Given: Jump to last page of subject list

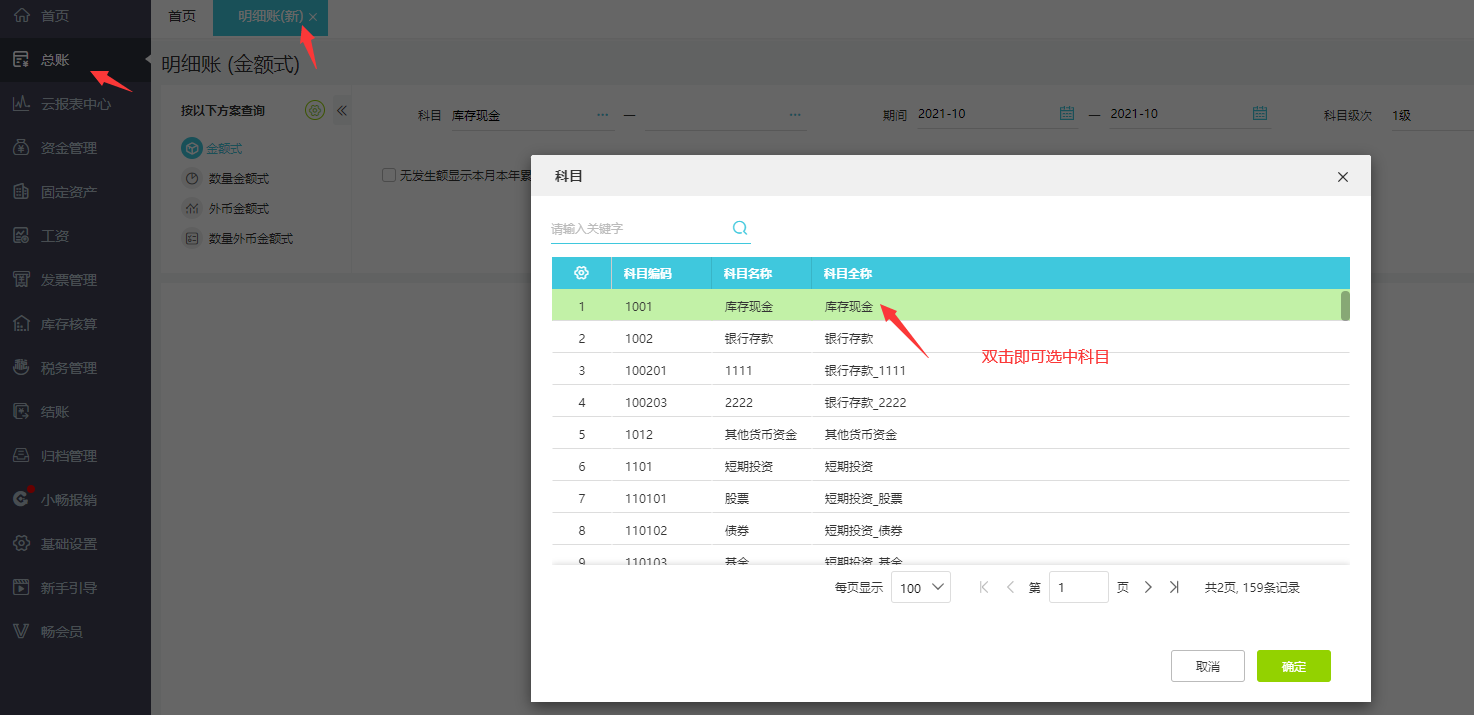Looking at the screenshot, I should 1175,588.
